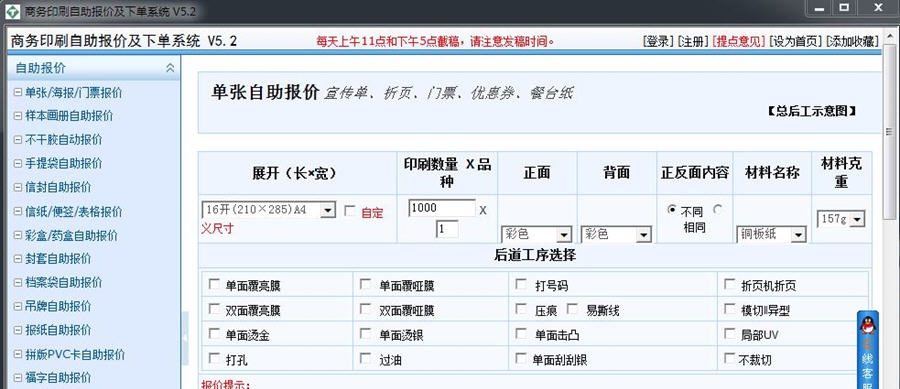Click the [注册] link
900x389 pixels.
point(692,41)
